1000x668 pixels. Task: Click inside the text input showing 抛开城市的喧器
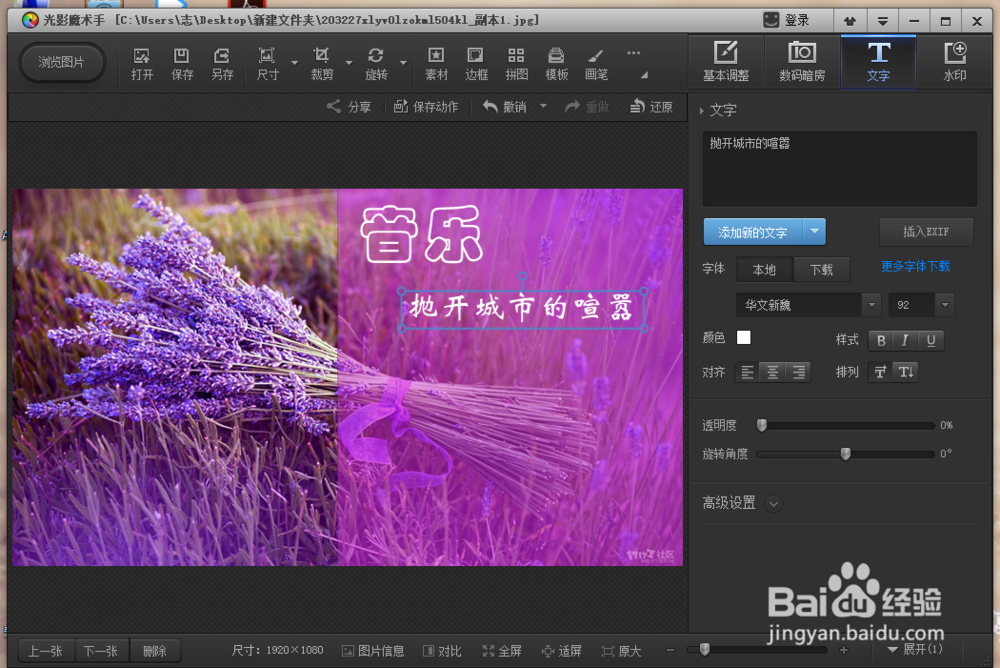838,165
